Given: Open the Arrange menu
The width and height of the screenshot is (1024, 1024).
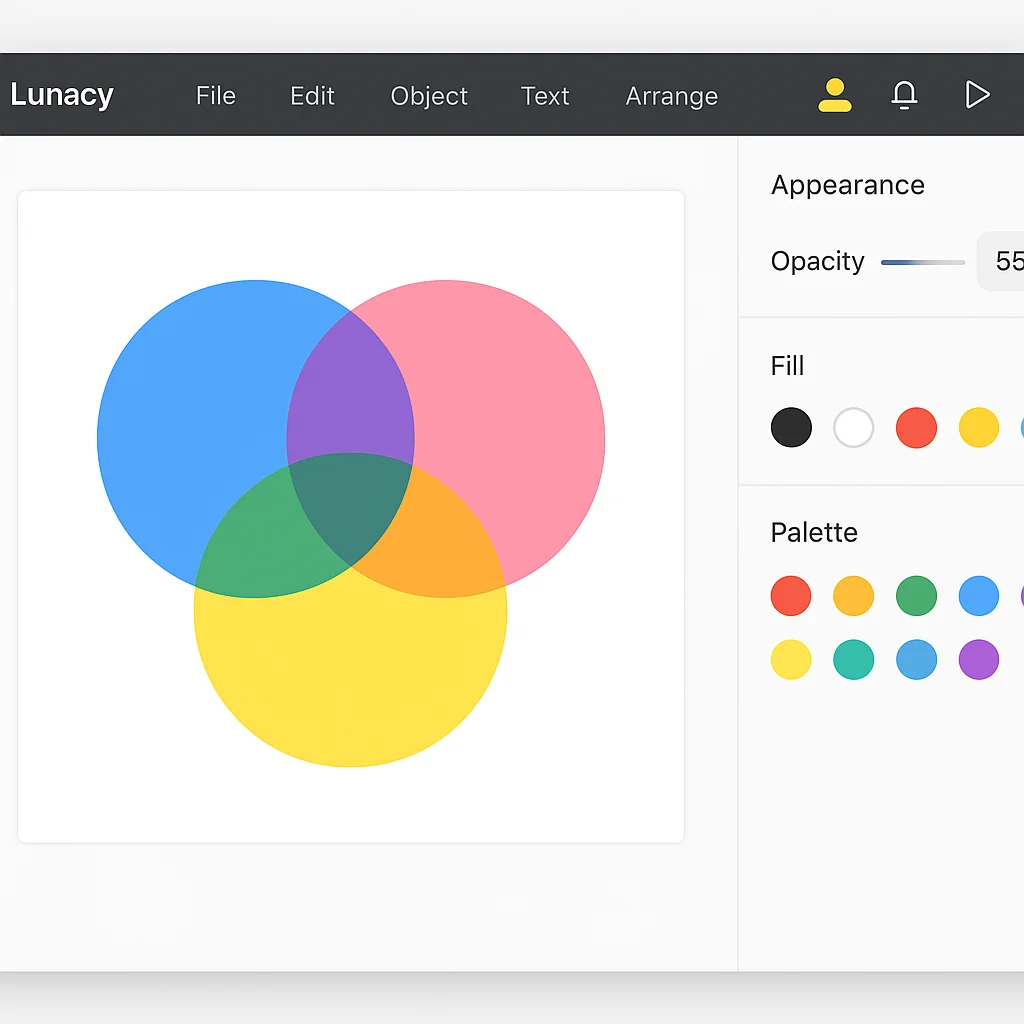Looking at the screenshot, I should click(x=671, y=96).
